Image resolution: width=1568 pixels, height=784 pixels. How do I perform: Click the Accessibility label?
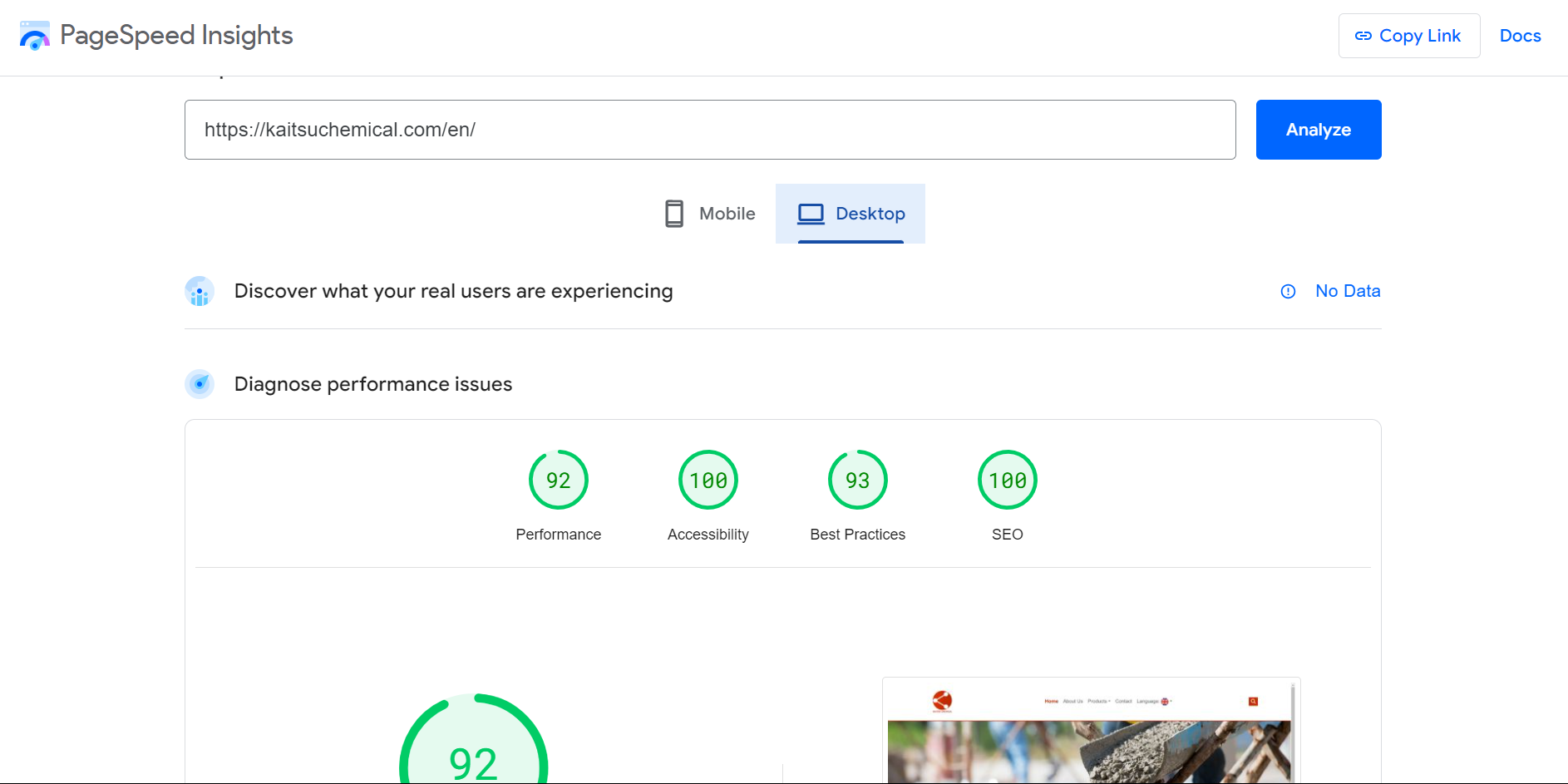(708, 535)
